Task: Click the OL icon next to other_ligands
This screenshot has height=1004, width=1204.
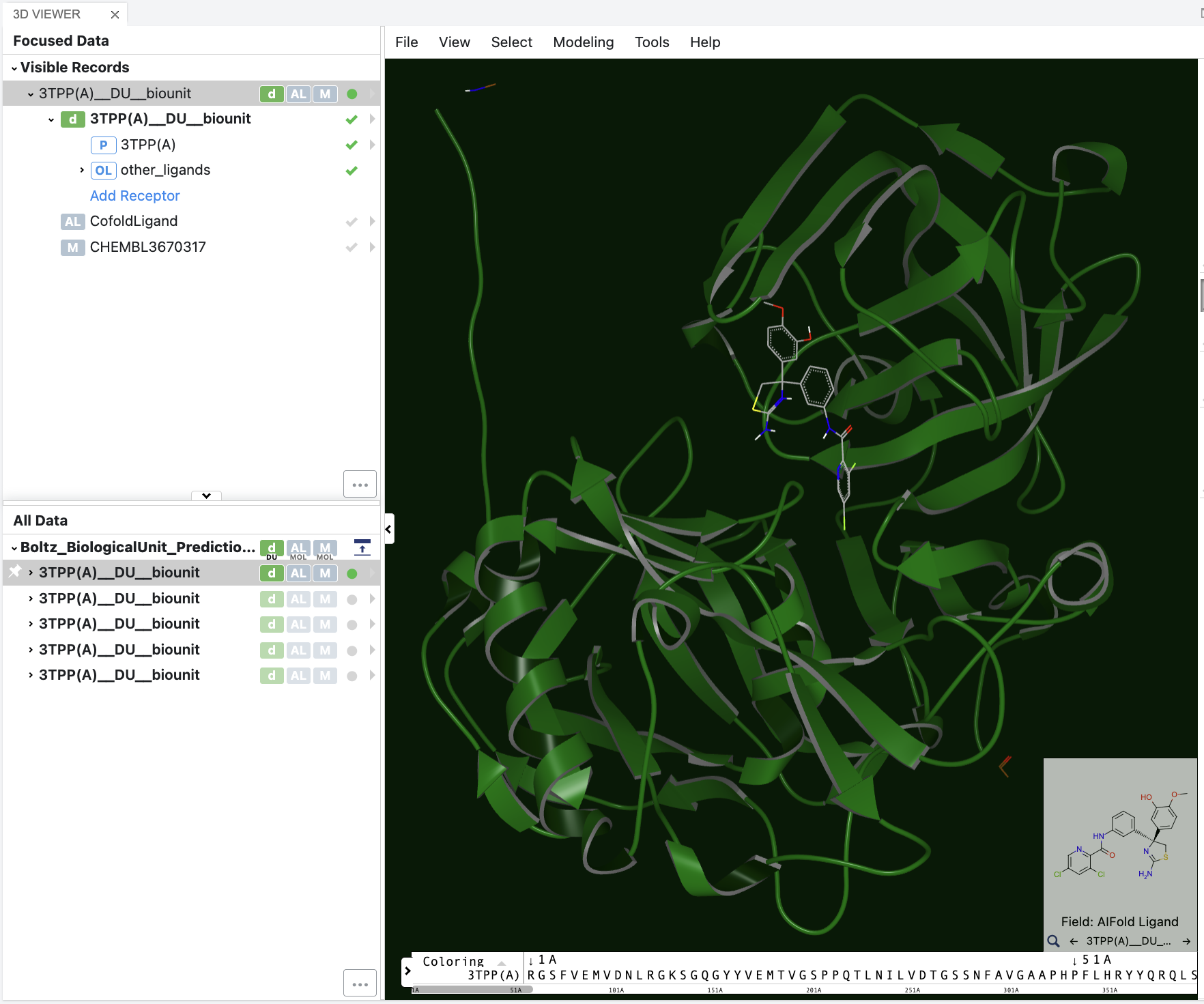Action: (x=103, y=170)
